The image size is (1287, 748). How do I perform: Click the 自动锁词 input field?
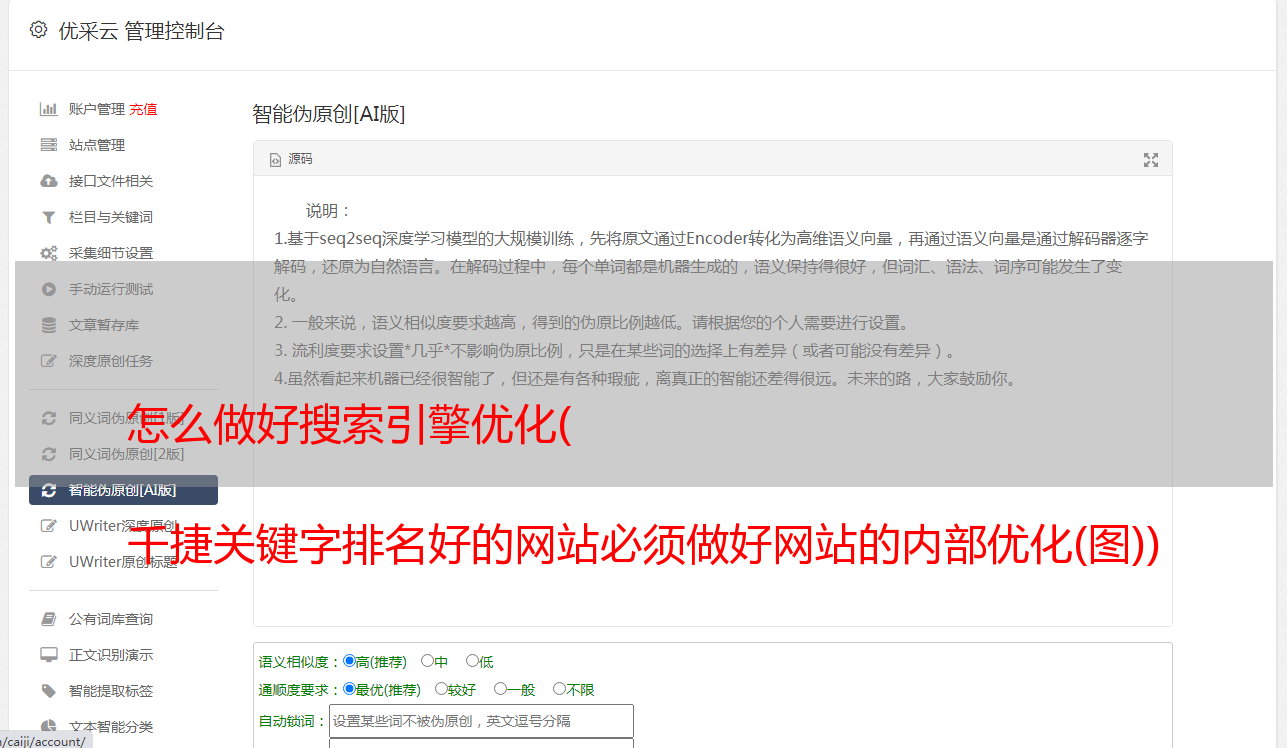(x=481, y=720)
